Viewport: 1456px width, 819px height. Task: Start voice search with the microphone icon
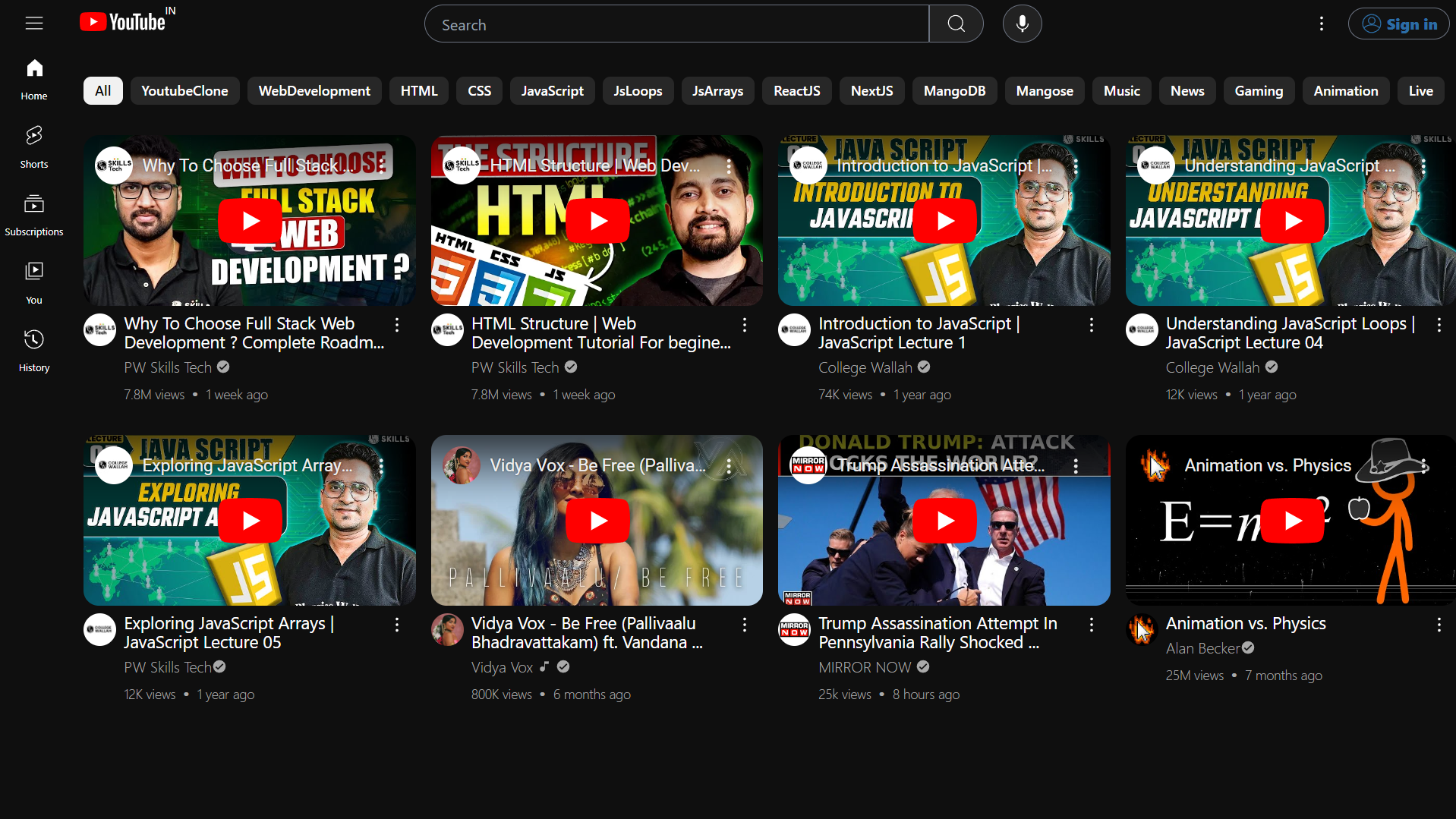point(1022,24)
